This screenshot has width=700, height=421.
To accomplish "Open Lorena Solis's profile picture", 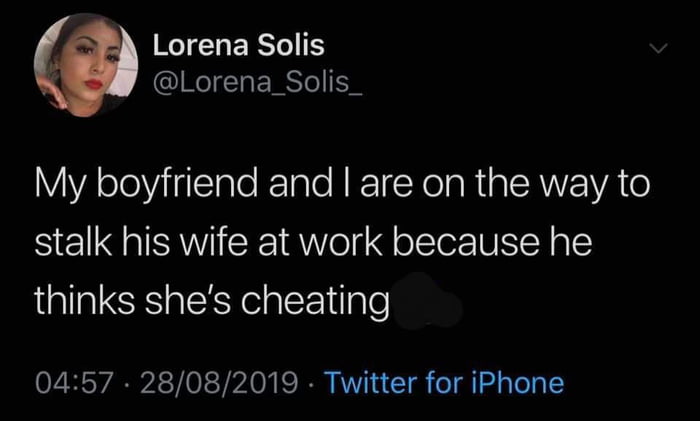I will coord(85,65).
